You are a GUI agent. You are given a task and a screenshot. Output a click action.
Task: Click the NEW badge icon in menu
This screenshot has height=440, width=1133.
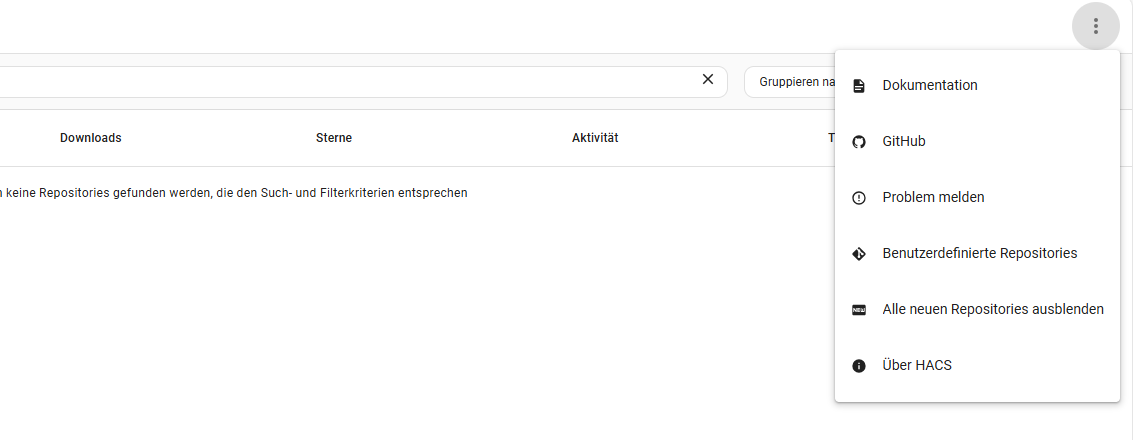[858, 310]
